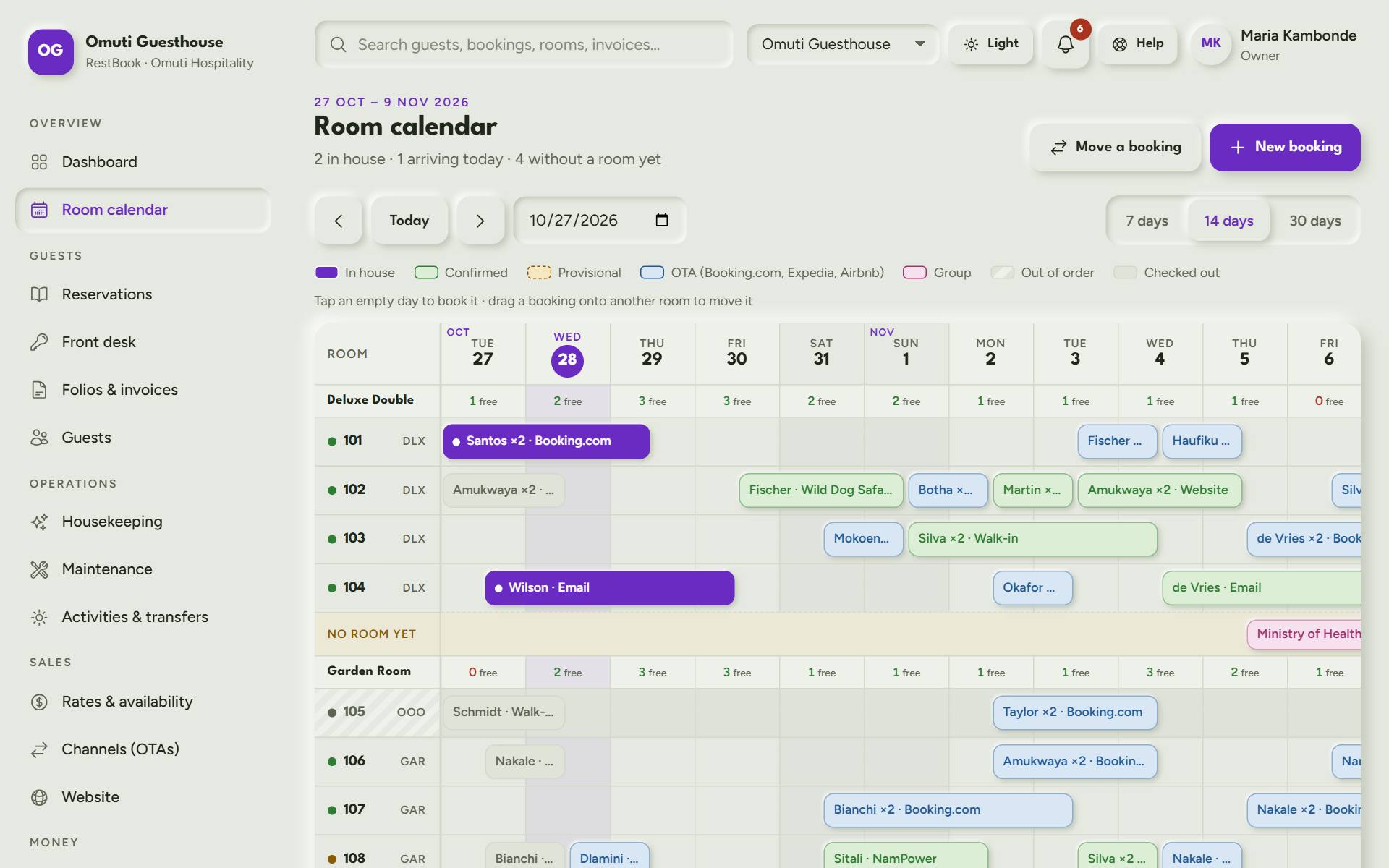
Task: Go to previous period arrow
Action: (339, 221)
